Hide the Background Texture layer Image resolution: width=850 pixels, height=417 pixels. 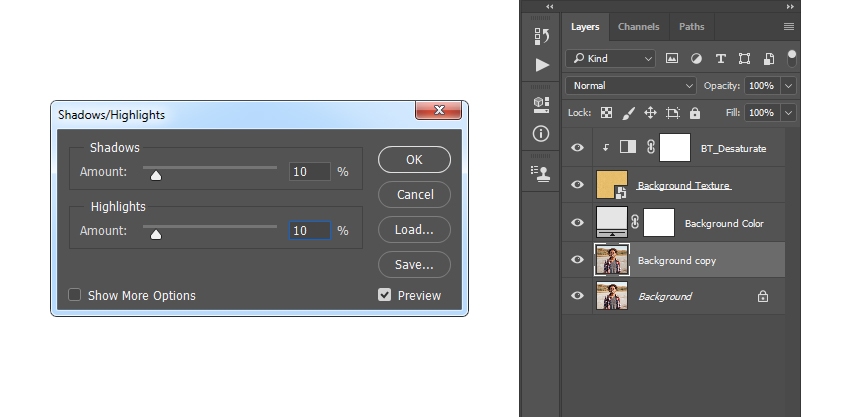[578, 184]
